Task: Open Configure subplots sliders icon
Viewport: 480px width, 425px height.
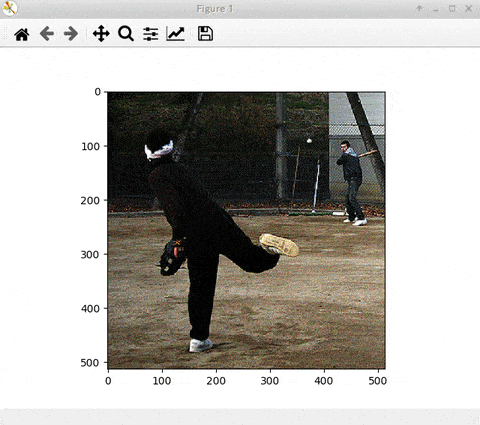Action: tap(151, 34)
